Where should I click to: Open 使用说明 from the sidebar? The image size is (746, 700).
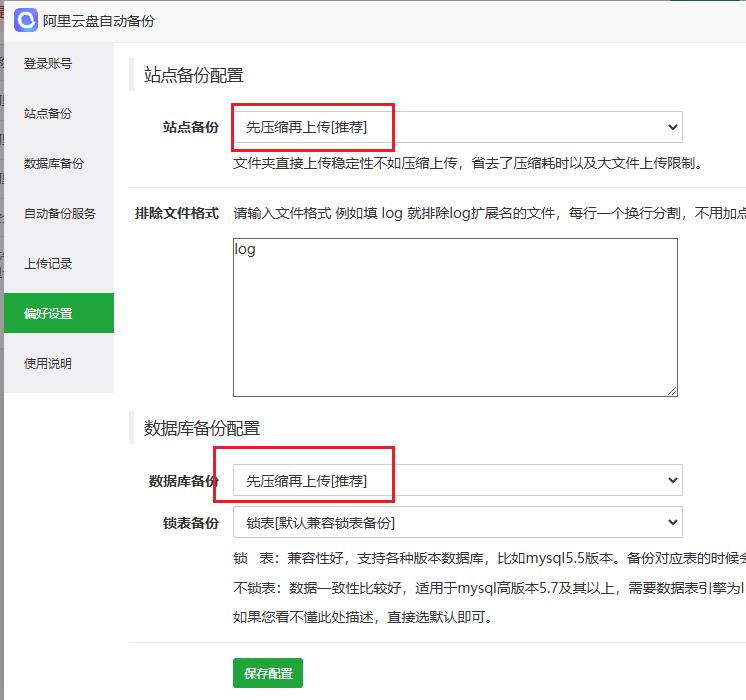pyautogui.click(x=48, y=364)
